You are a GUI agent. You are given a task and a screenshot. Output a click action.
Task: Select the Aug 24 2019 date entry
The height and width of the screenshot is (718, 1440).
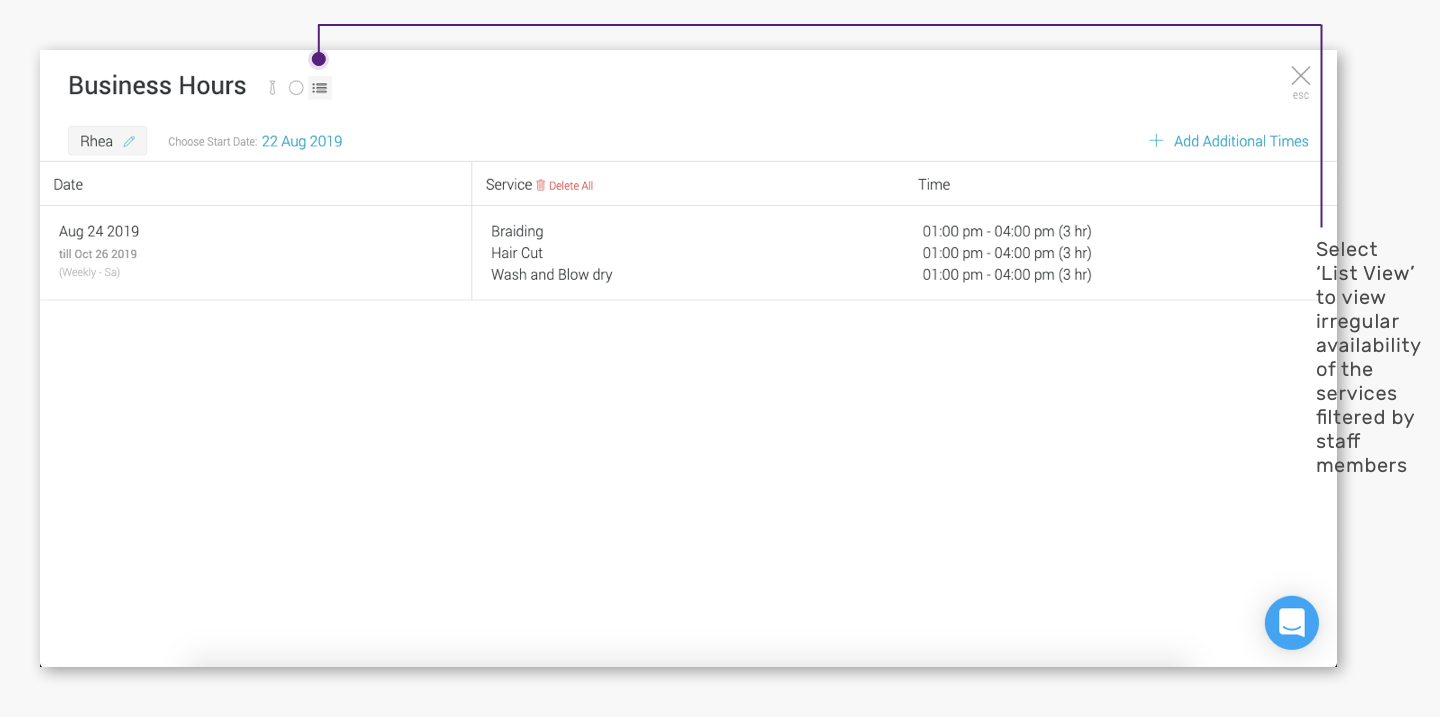(99, 232)
